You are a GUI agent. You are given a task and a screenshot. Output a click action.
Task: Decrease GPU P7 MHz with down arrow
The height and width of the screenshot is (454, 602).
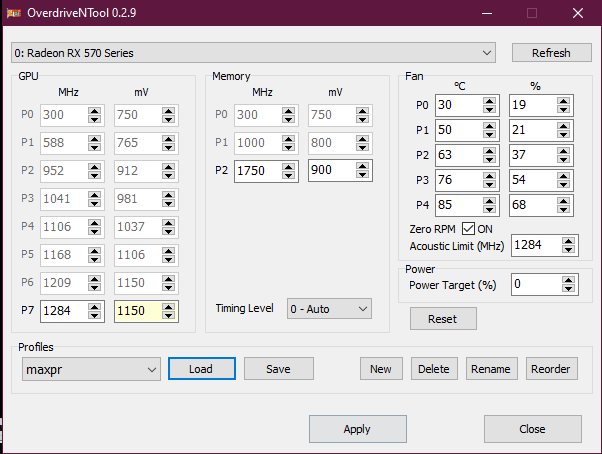pos(94,315)
